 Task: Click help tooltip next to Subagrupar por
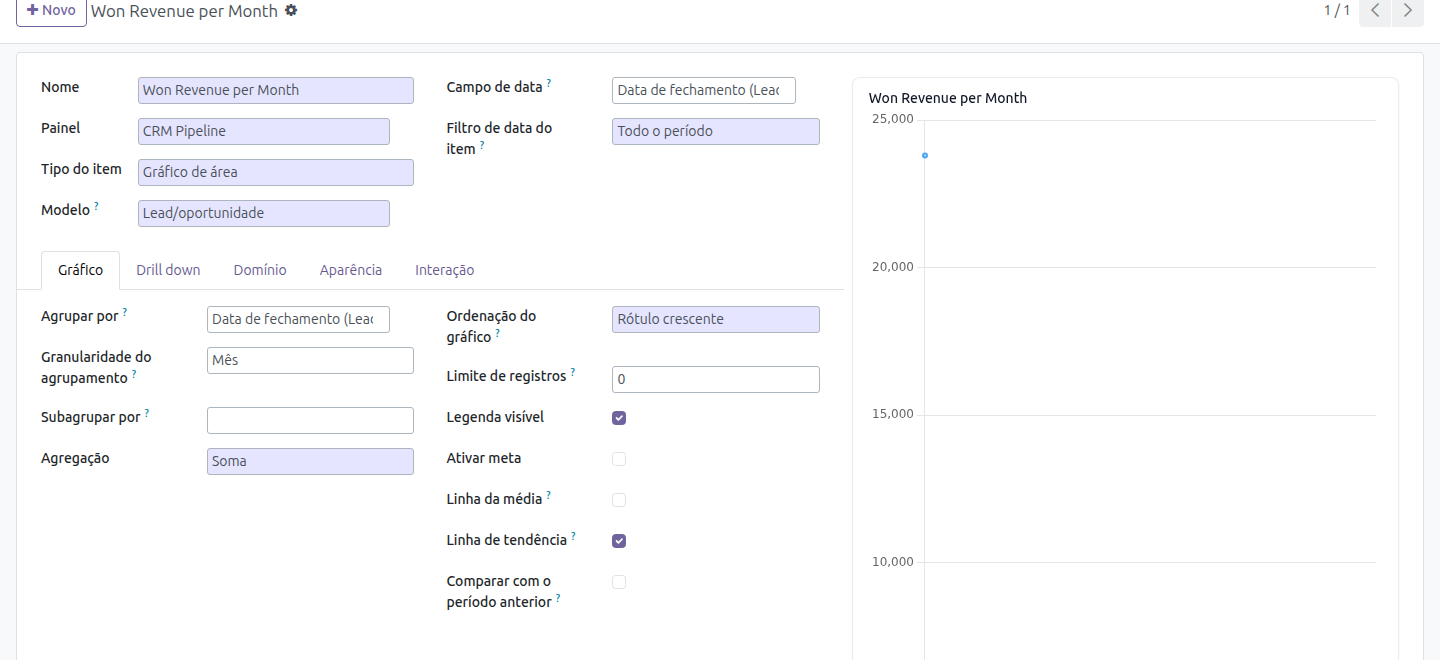tap(147, 412)
